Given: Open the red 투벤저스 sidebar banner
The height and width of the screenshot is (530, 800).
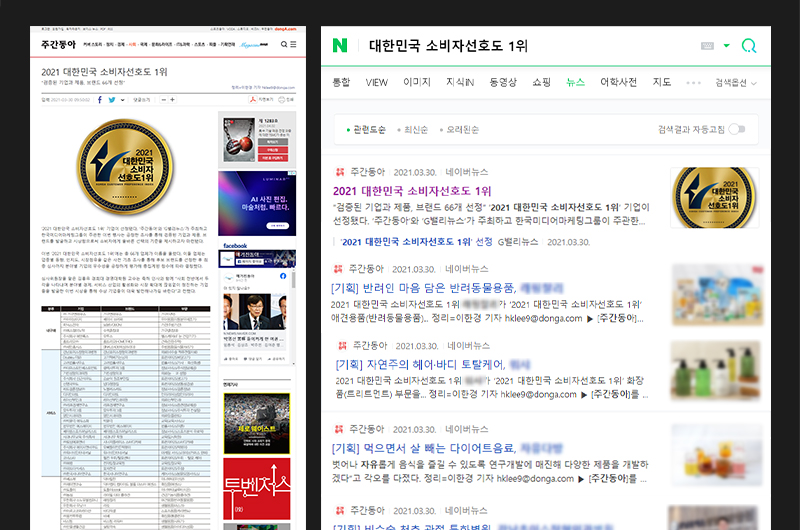Looking at the screenshot, I should tap(257, 489).
